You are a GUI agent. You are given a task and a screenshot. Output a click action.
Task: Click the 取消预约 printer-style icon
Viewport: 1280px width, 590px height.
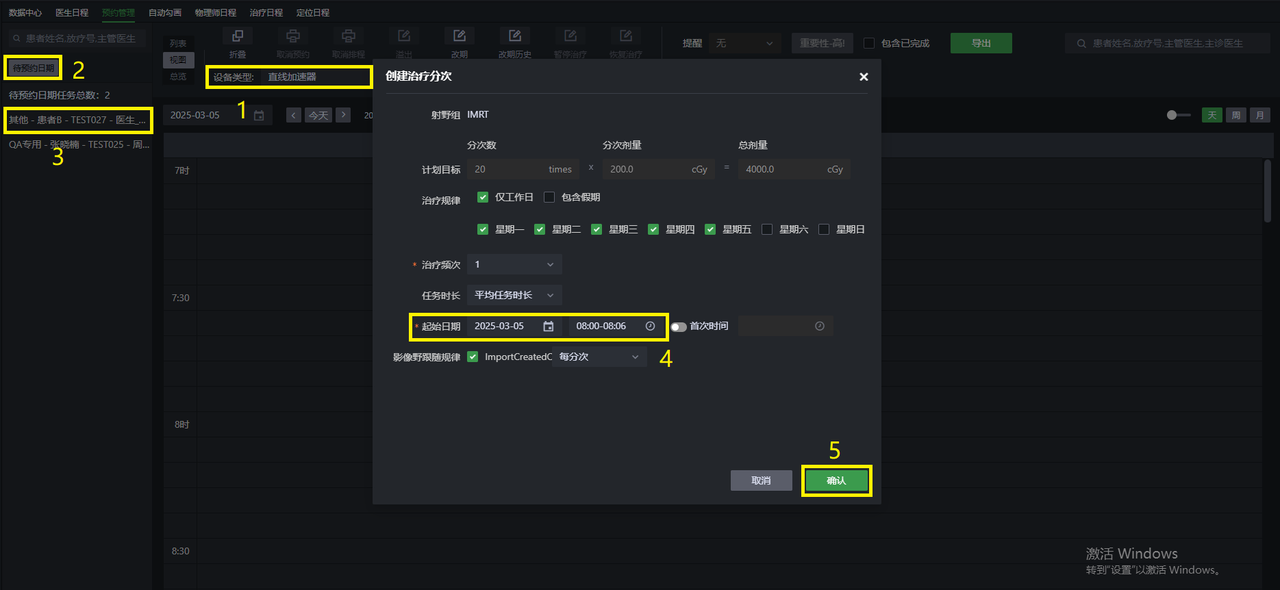pos(293,37)
